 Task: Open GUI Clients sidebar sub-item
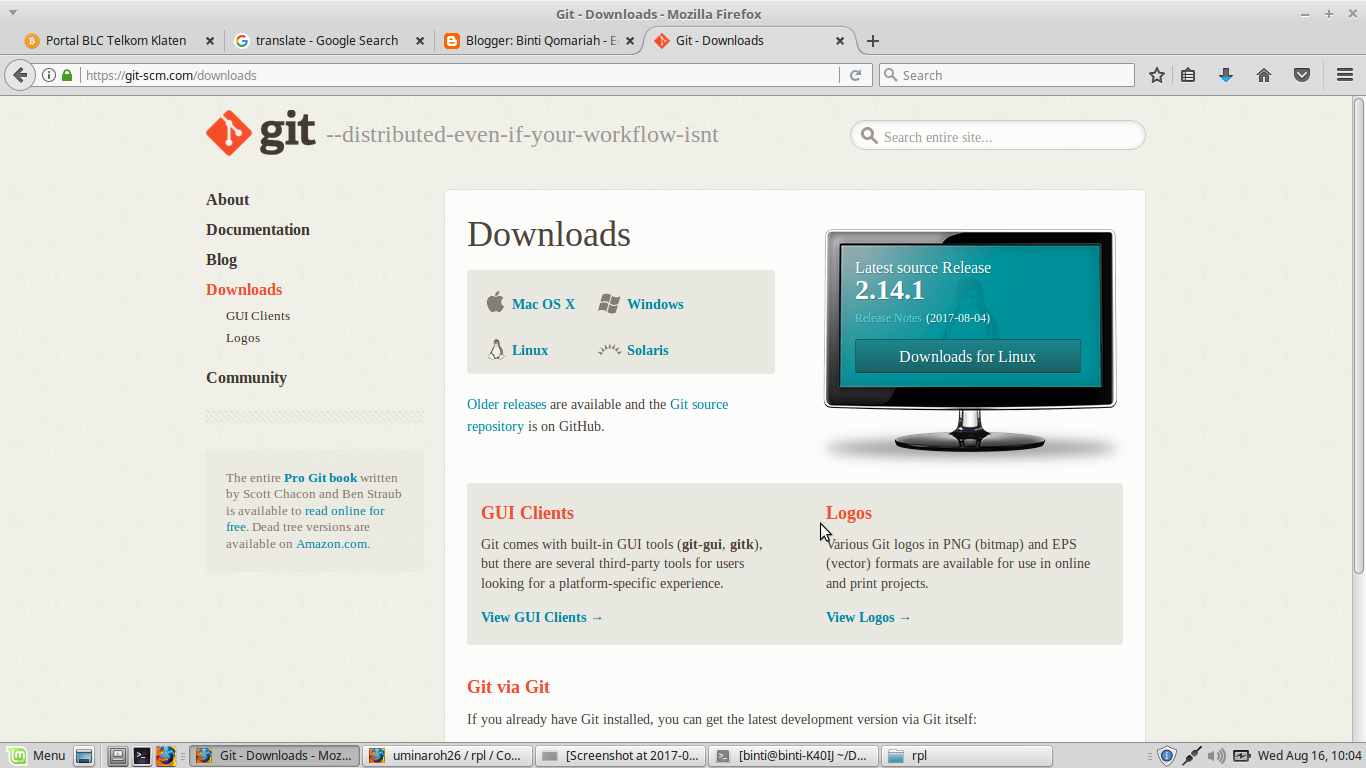258,316
